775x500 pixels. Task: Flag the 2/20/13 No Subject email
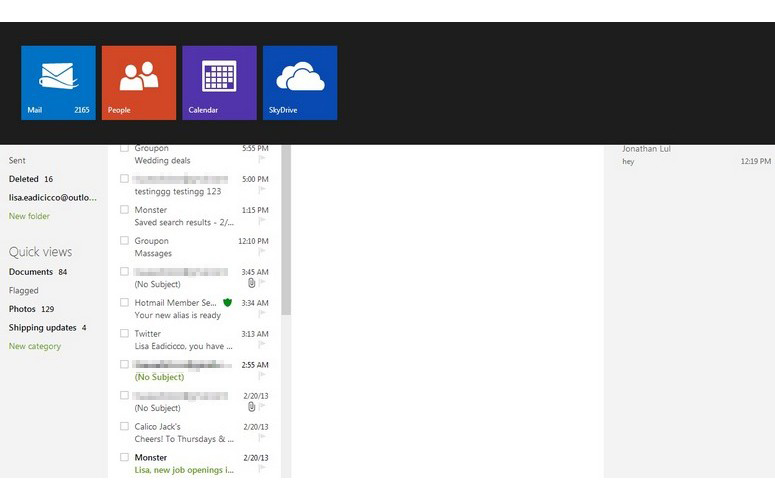[262, 407]
